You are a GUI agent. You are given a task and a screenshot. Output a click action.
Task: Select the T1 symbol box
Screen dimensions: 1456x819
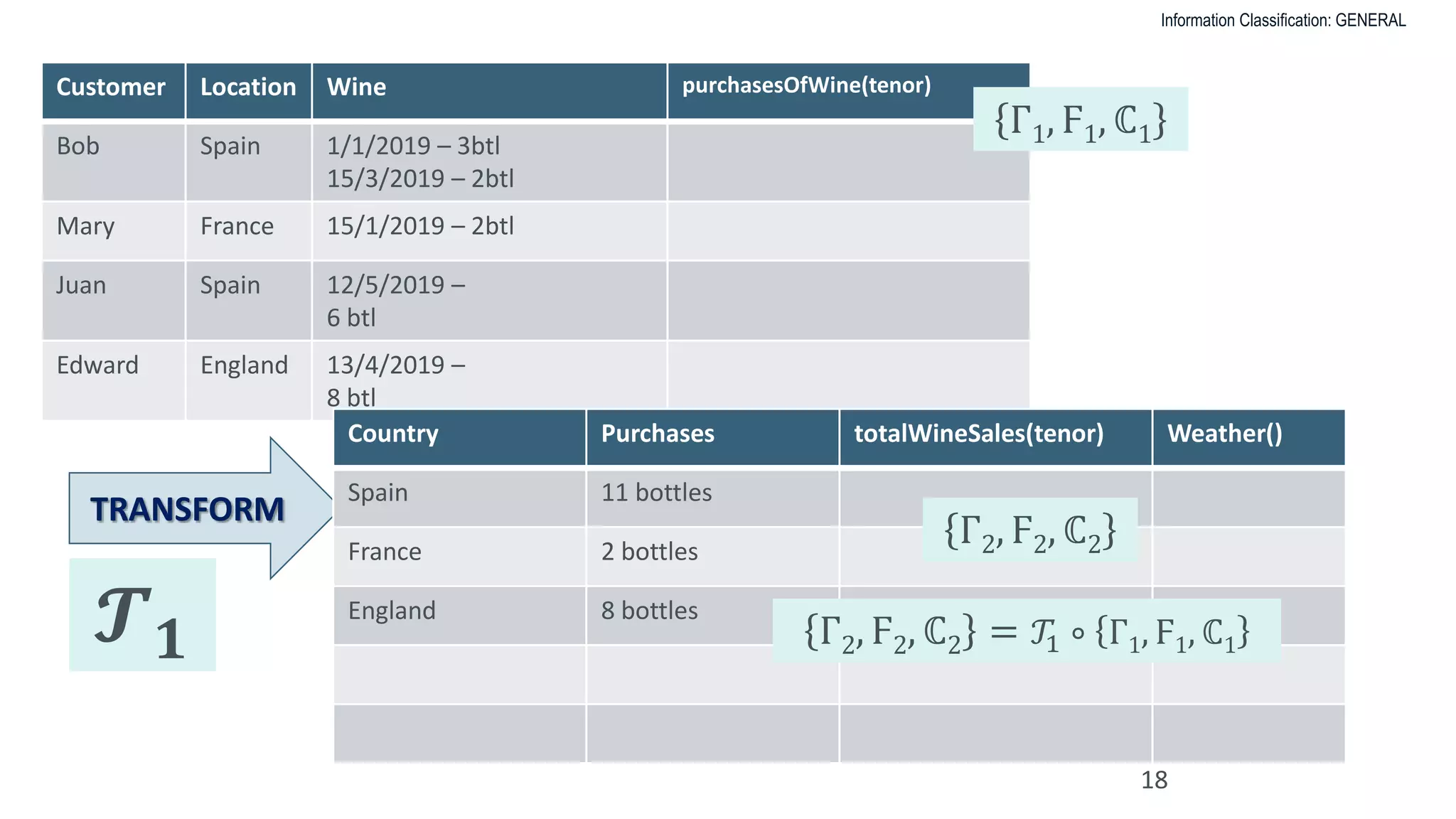click(x=142, y=614)
